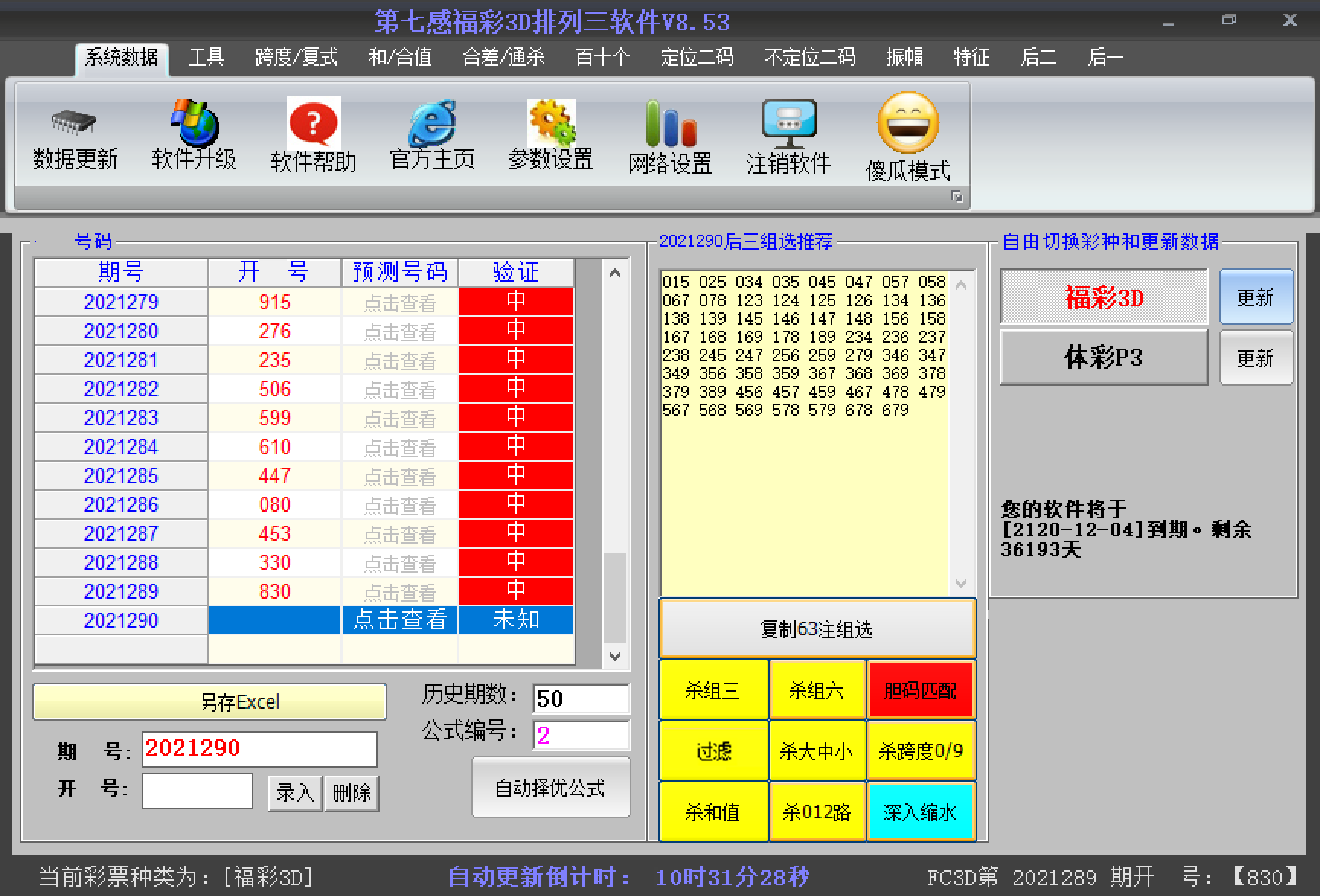The height and width of the screenshot is (896, 1320).
Task: Click 点击查看 for period 2021290
Action: pos(399,620)
